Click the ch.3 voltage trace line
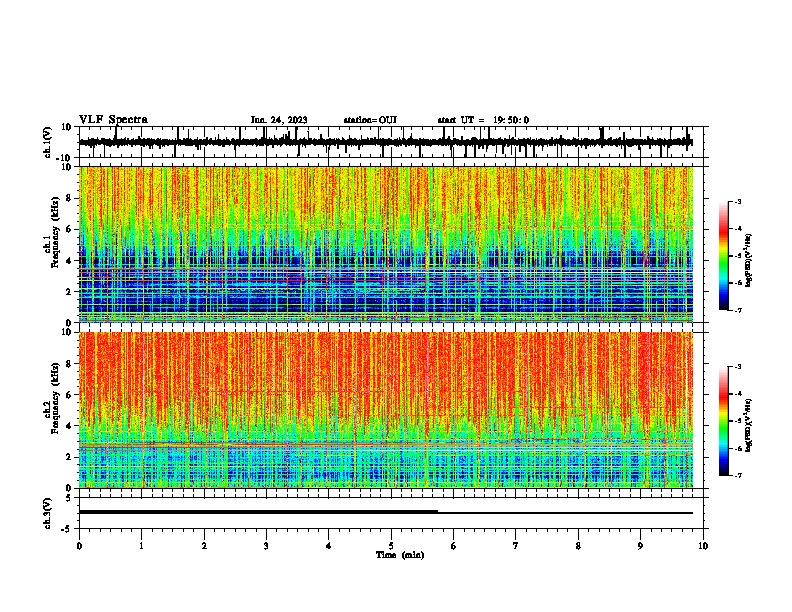This screenshot has height=612, width=792. 385,512
